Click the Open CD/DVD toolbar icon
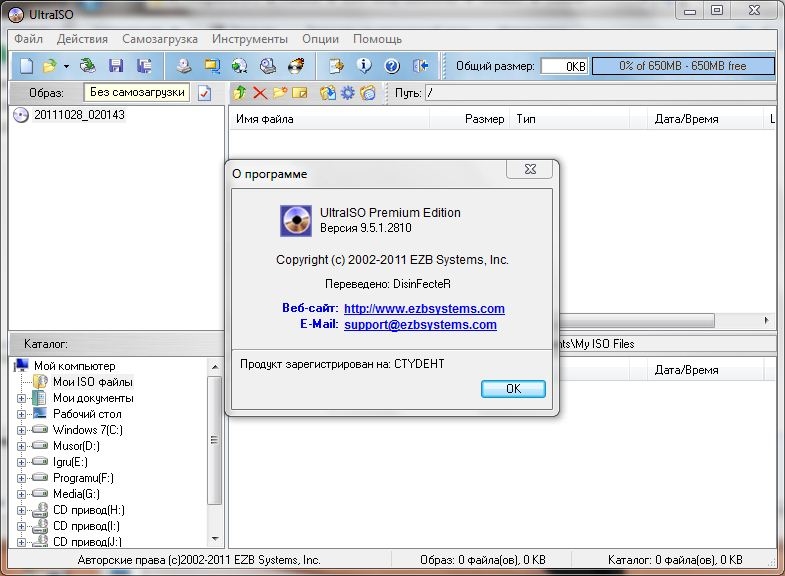Image resolution: width=785 pixels, height=576 pixels. point(89,66)
